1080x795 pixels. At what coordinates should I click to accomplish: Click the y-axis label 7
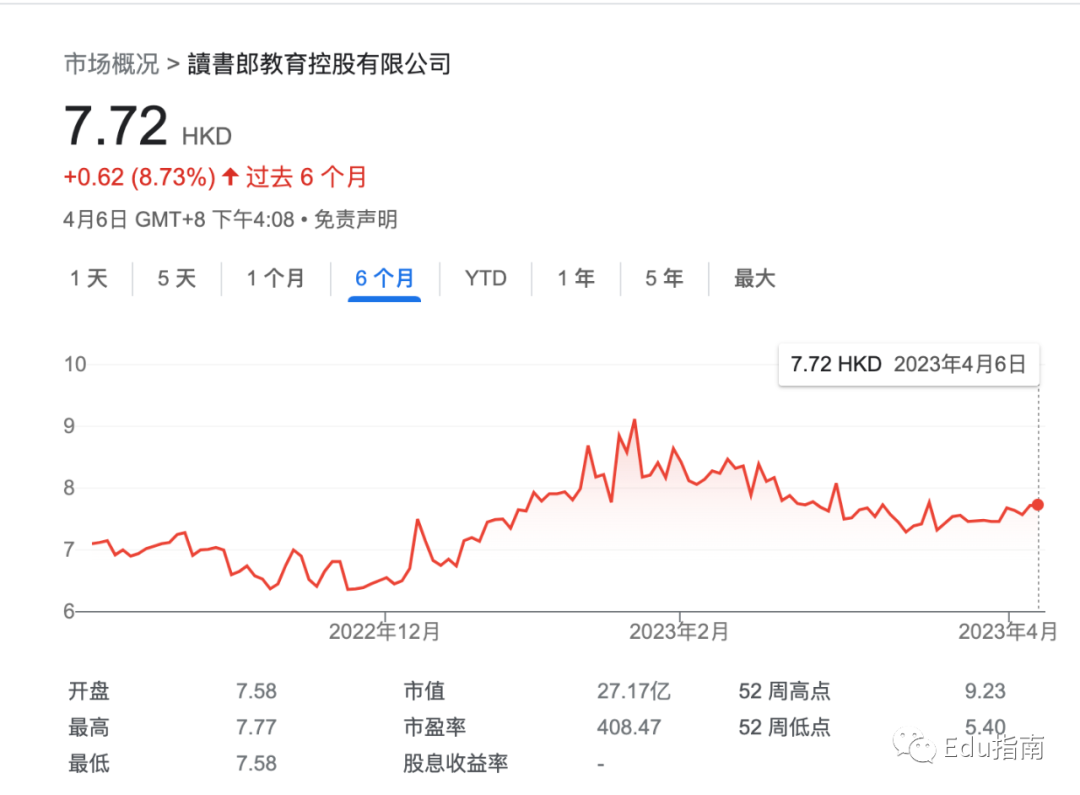click(69, 550)
